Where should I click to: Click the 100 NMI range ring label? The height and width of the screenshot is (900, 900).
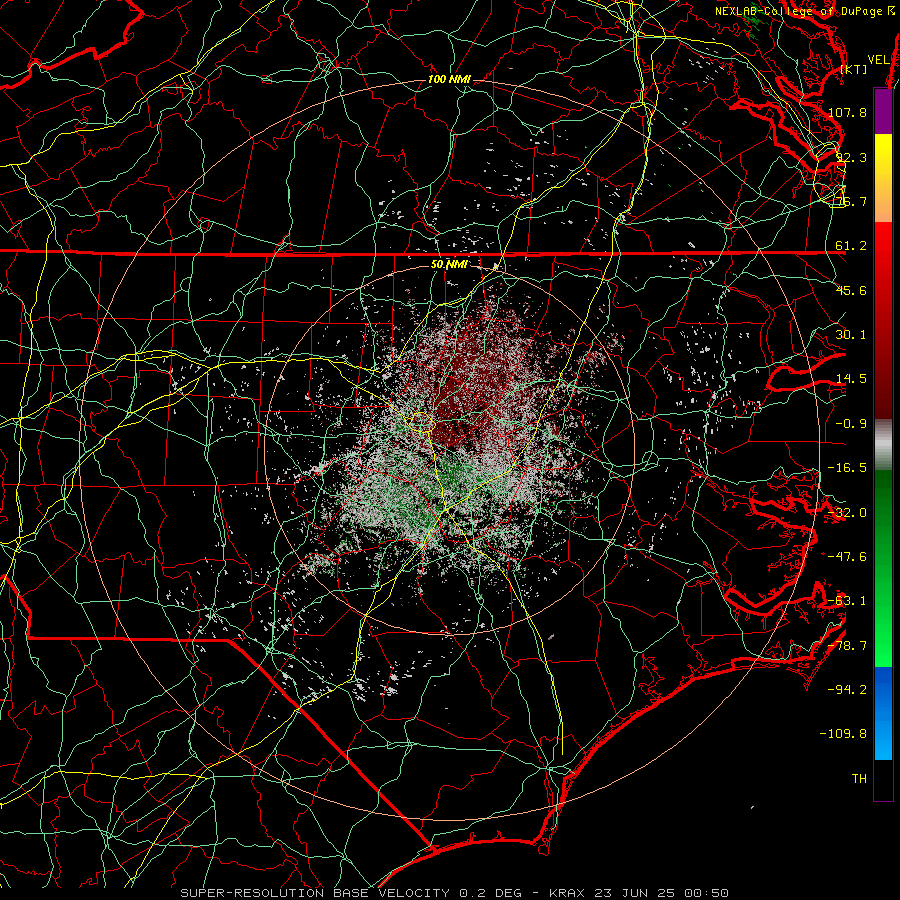coord(449,79)
